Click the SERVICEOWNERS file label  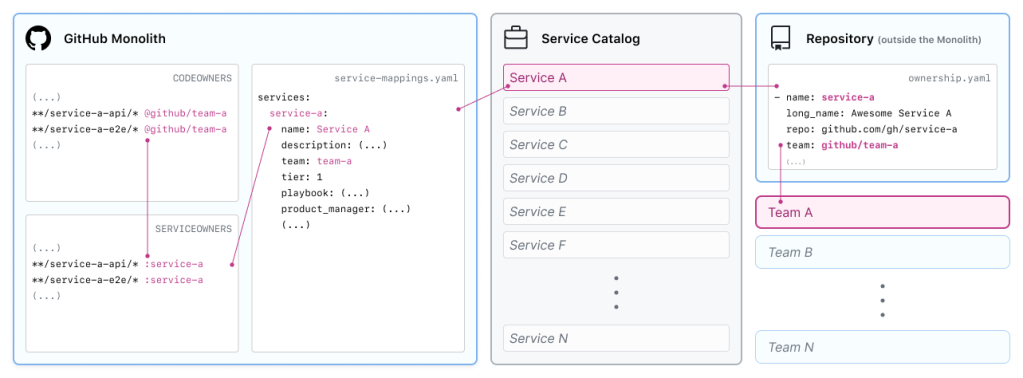[x=193, y=228]
